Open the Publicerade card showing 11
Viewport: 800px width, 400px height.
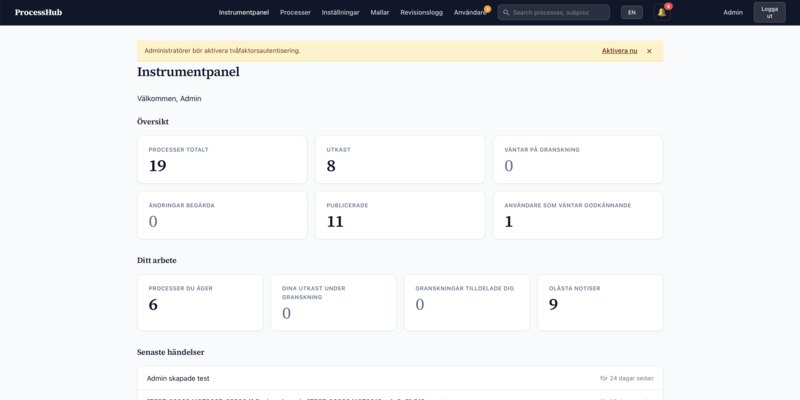(x=400, y=215)
